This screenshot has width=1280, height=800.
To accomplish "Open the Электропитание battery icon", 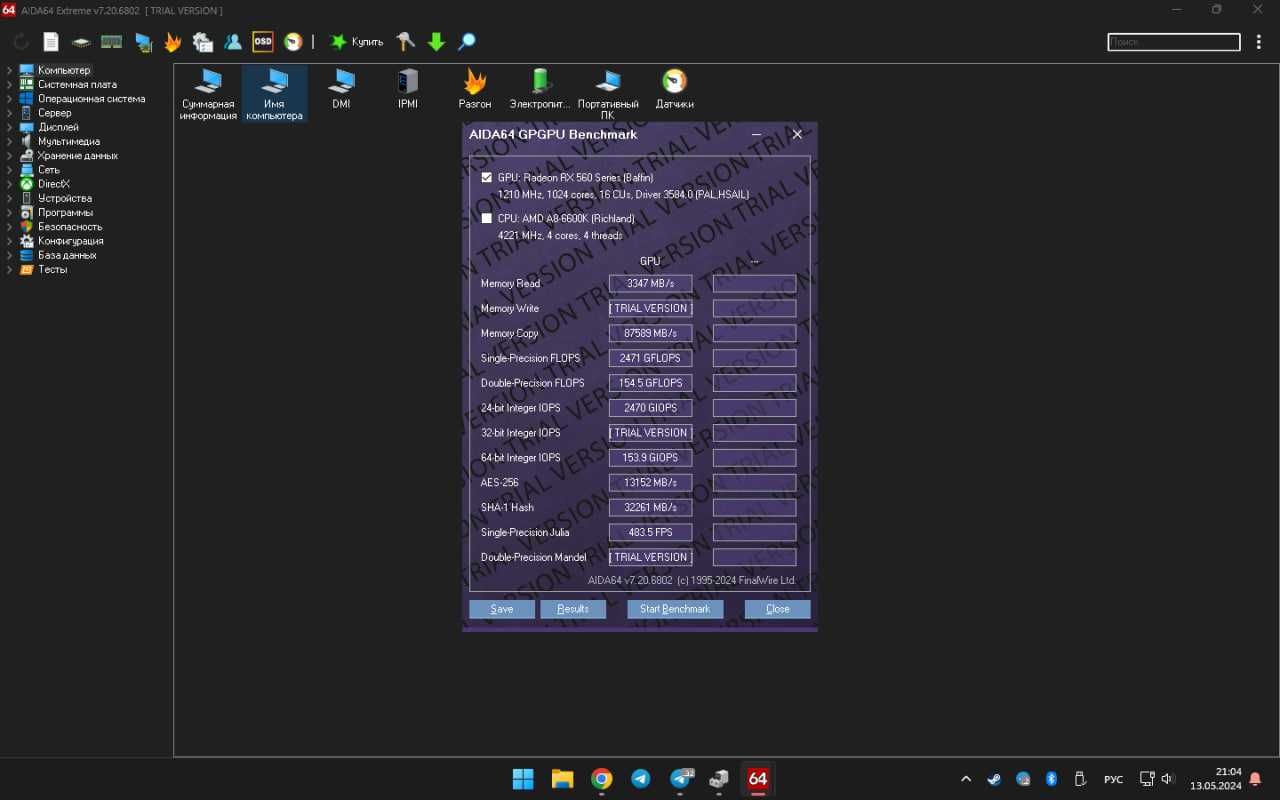I will tap(540, 89).
